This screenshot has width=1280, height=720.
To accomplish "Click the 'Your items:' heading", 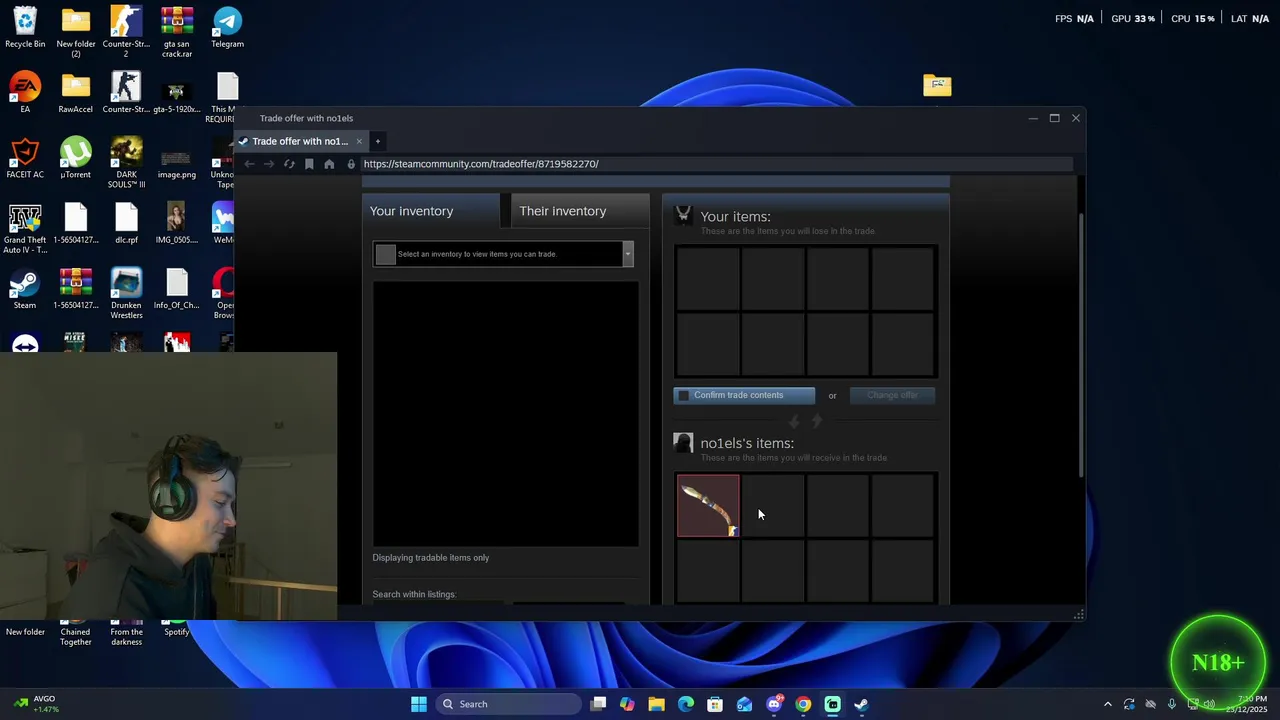I will pyautogui.click(x=735, y=216).
